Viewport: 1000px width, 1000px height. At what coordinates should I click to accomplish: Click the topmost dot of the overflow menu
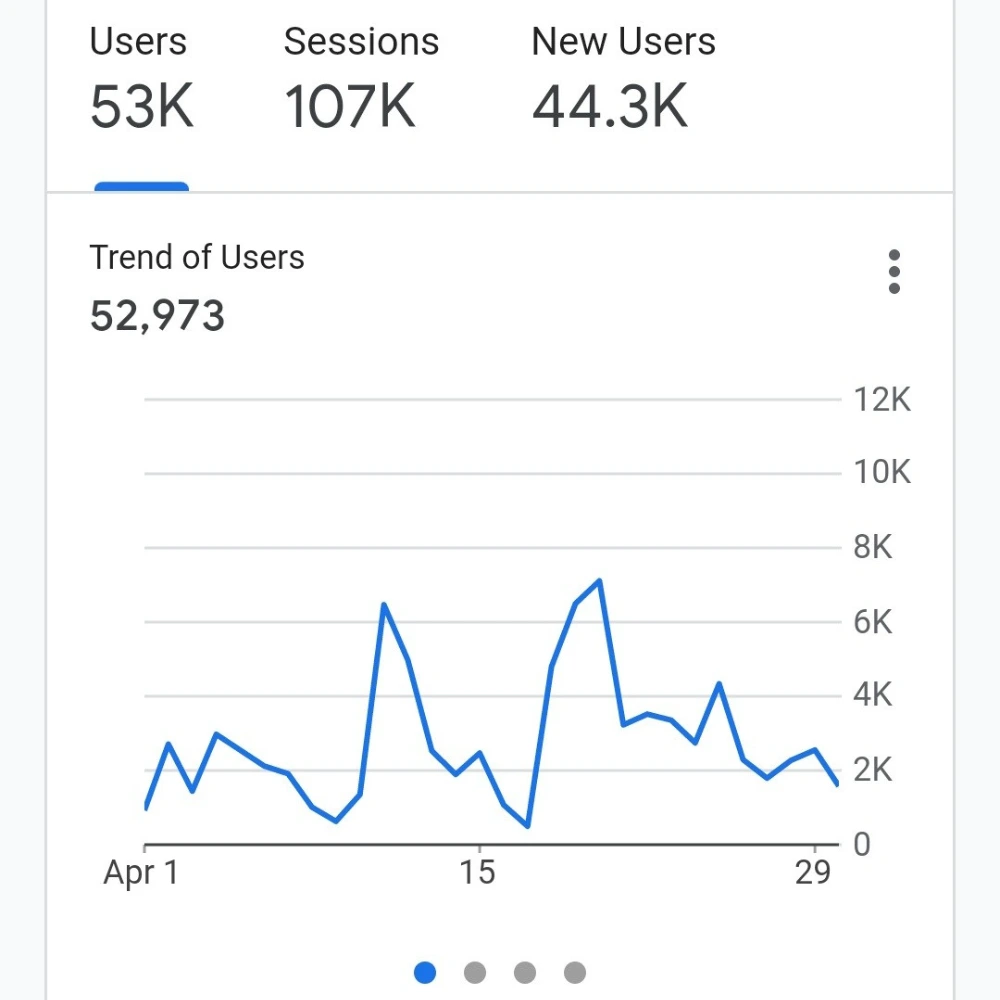coord(895,254)
